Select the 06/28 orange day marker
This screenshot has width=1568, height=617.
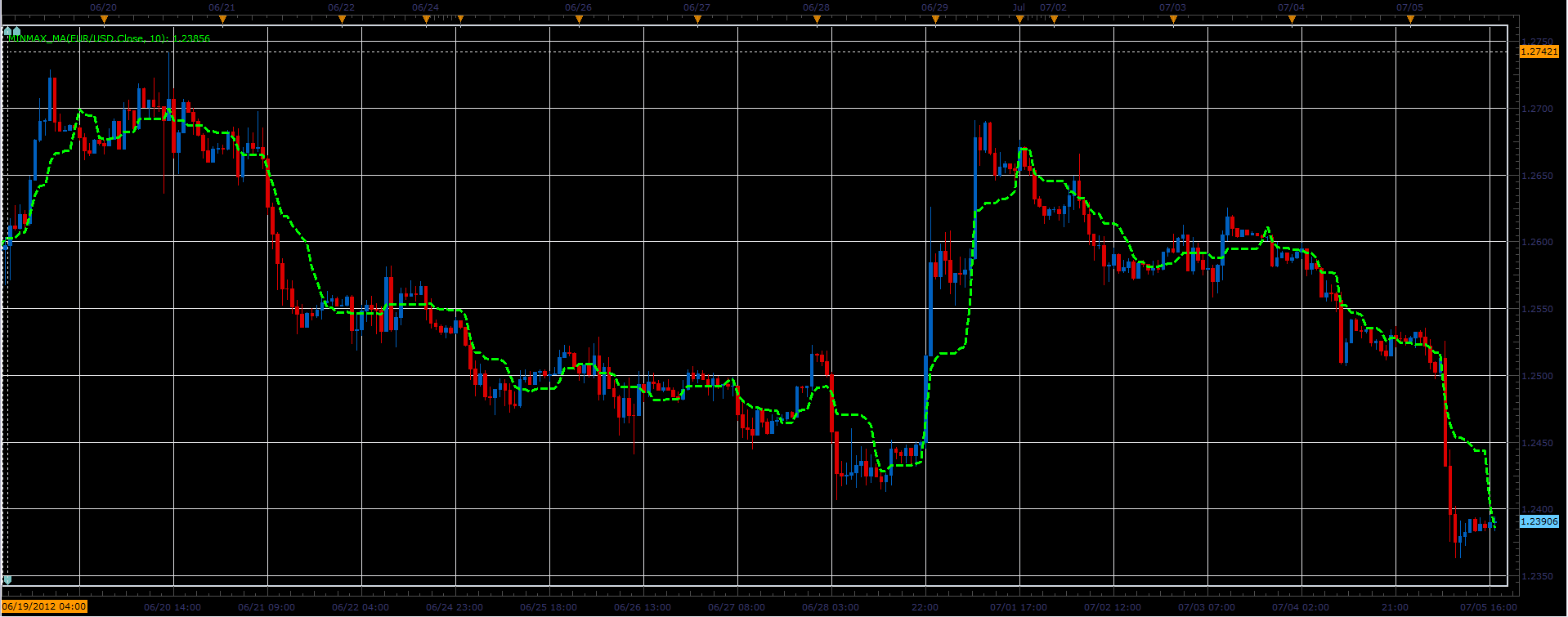[816, 20]
